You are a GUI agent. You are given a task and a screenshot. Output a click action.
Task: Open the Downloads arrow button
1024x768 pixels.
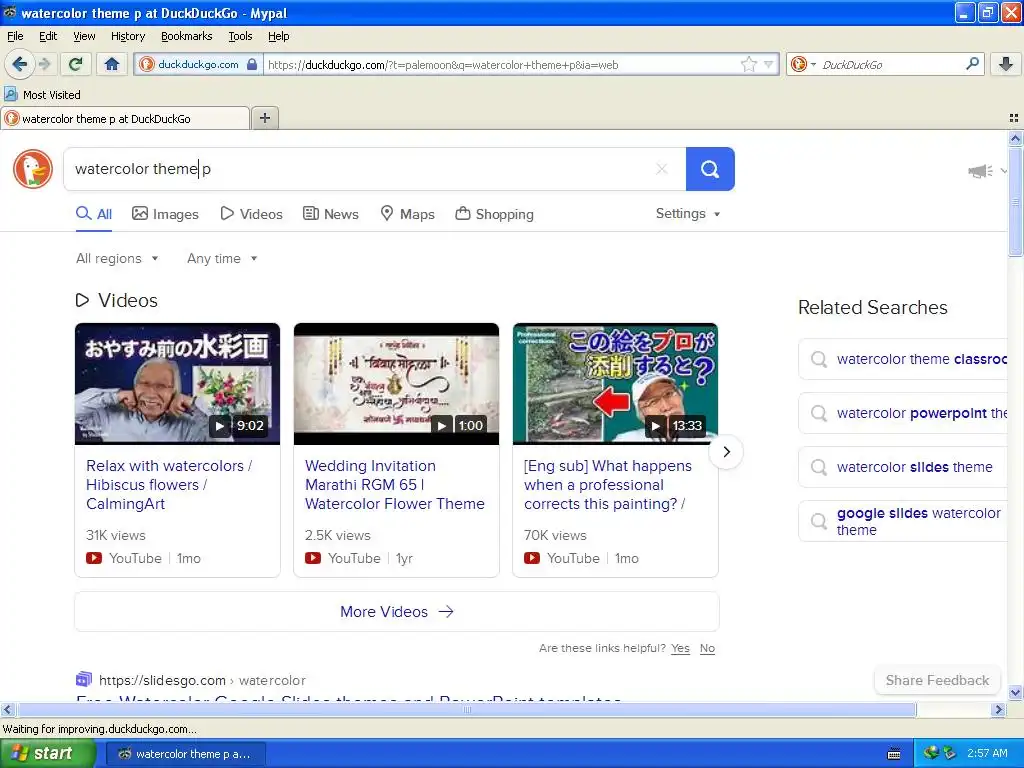(x=1006, y=64)
